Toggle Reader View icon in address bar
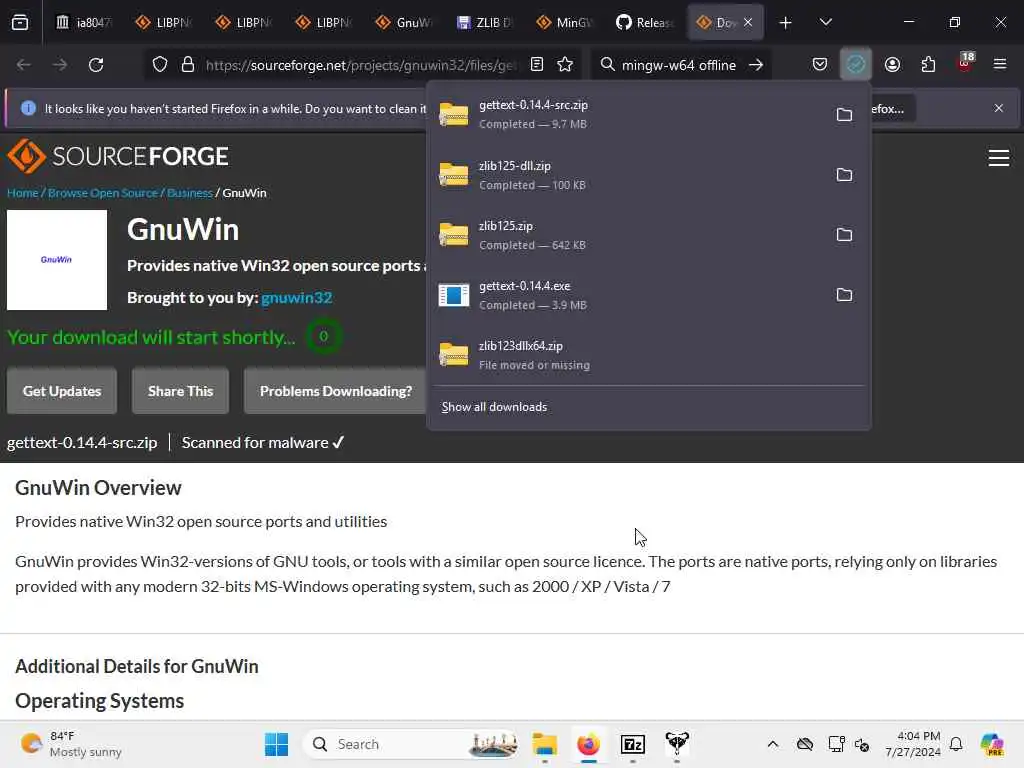Viewport: 1024px width, 768px height. [537, 65]
